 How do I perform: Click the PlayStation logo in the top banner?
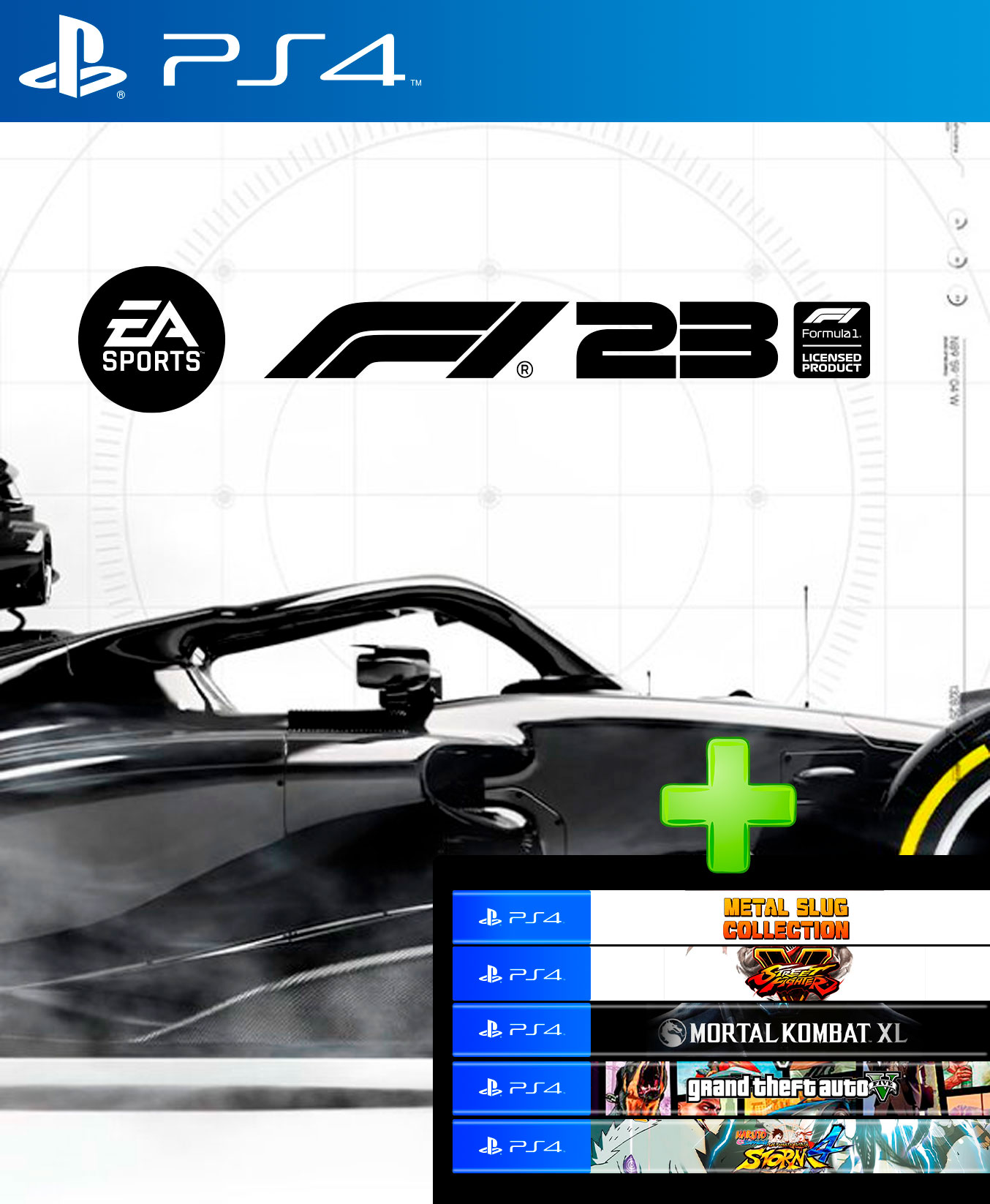pos(72,56)
